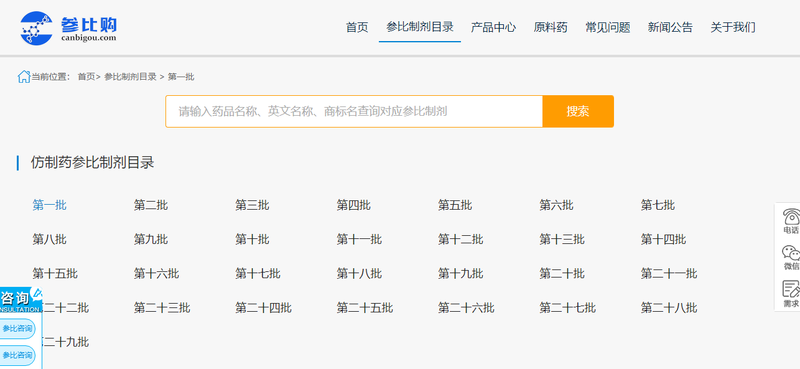Image resolution: width=800 pixels, height=369 pixels.
Task: Select batch 第十五批
Action: [x=55, y=274]
